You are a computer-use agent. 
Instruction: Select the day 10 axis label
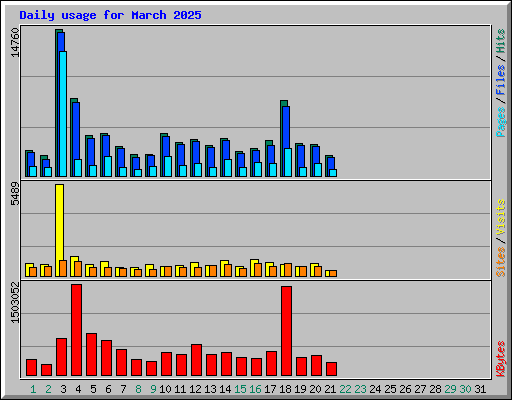(165, 389)
